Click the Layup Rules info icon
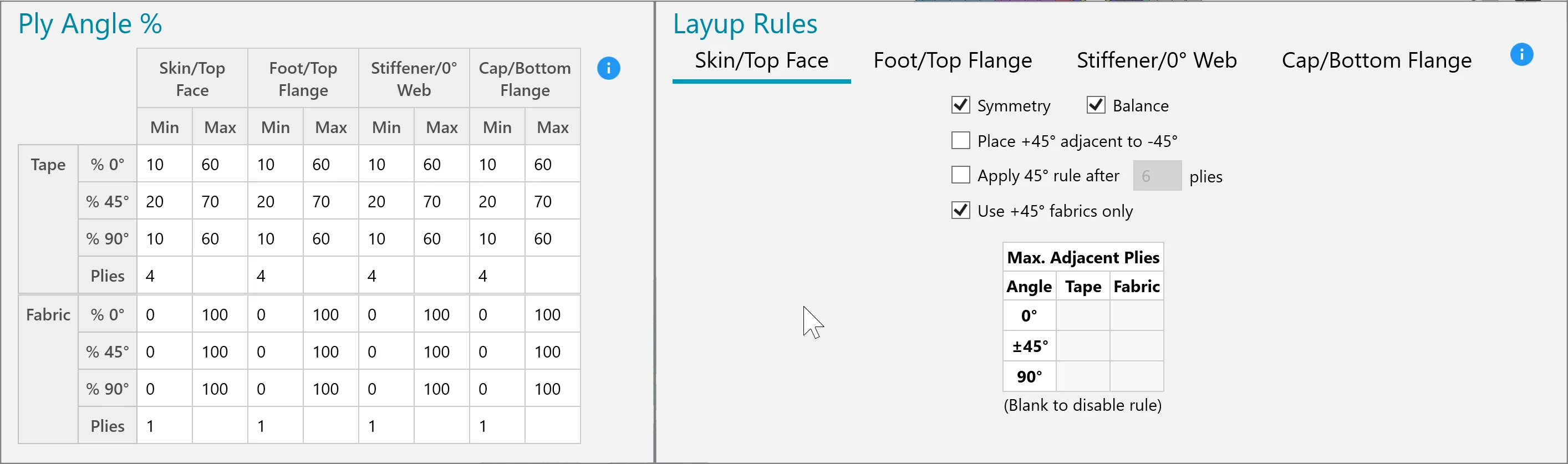 pyautogui.click(x=1521, y=55)
